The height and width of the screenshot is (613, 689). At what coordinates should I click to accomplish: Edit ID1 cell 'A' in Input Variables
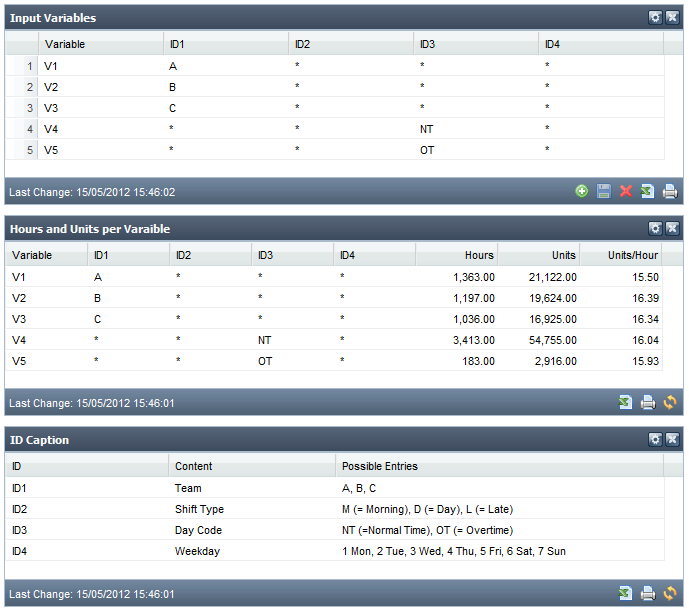click(x=226, y=66)
